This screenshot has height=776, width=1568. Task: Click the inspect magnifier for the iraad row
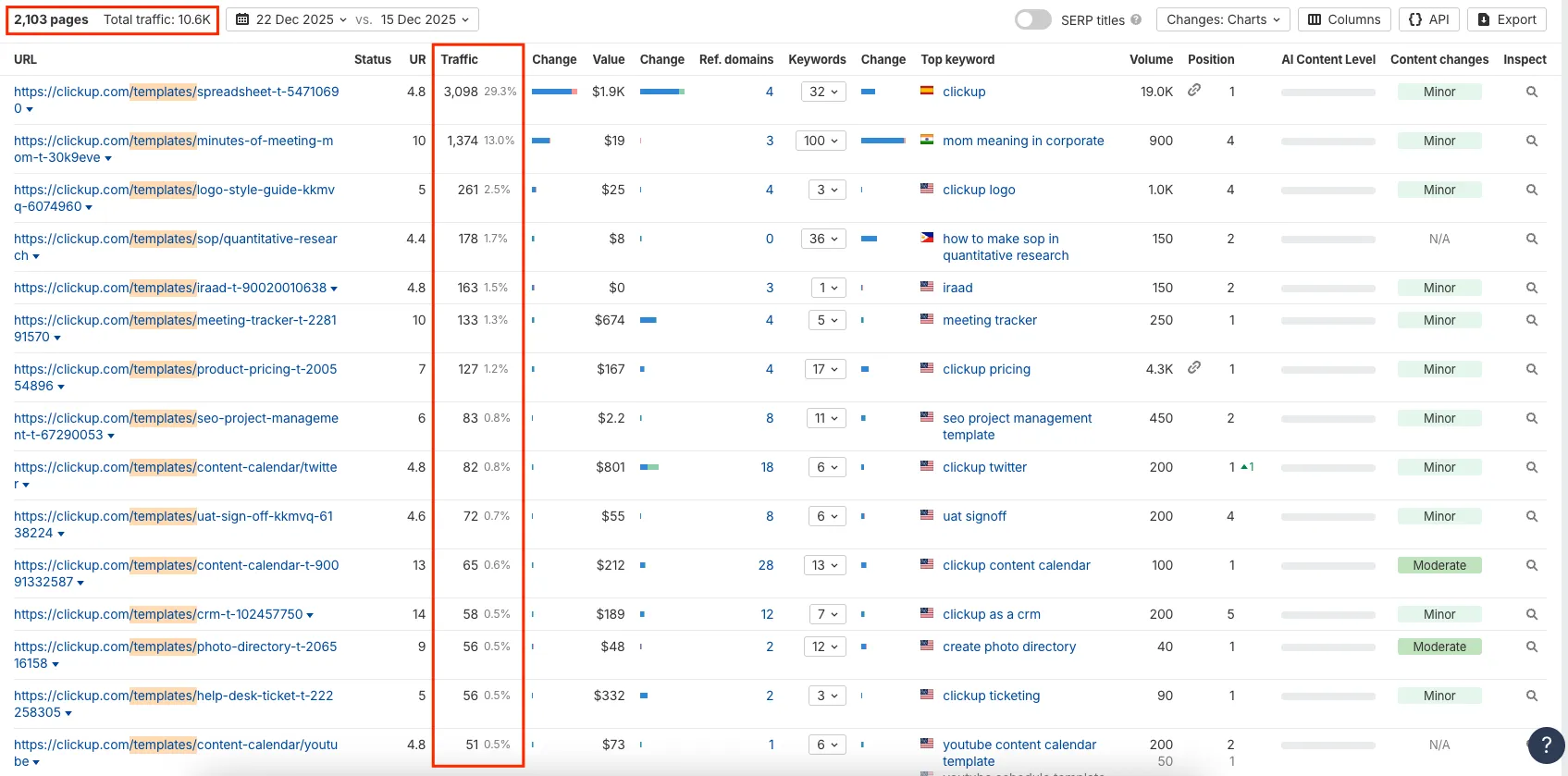click(x=1531, y=288)
